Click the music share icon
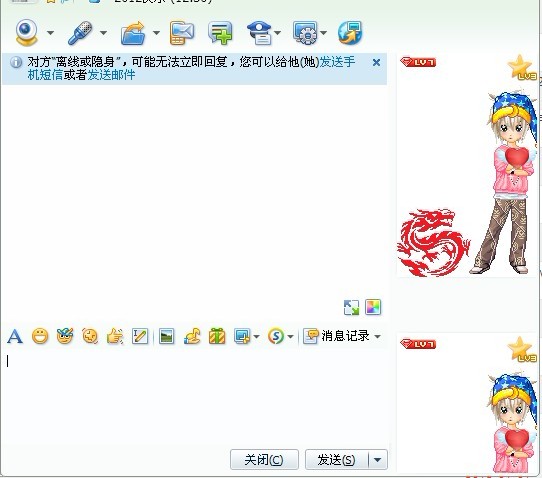 tap(192, 336)
